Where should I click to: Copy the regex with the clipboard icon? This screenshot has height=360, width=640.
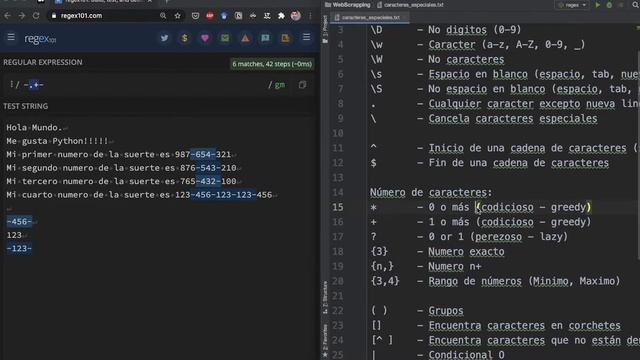pyautogui.click(x=302, y=85)
